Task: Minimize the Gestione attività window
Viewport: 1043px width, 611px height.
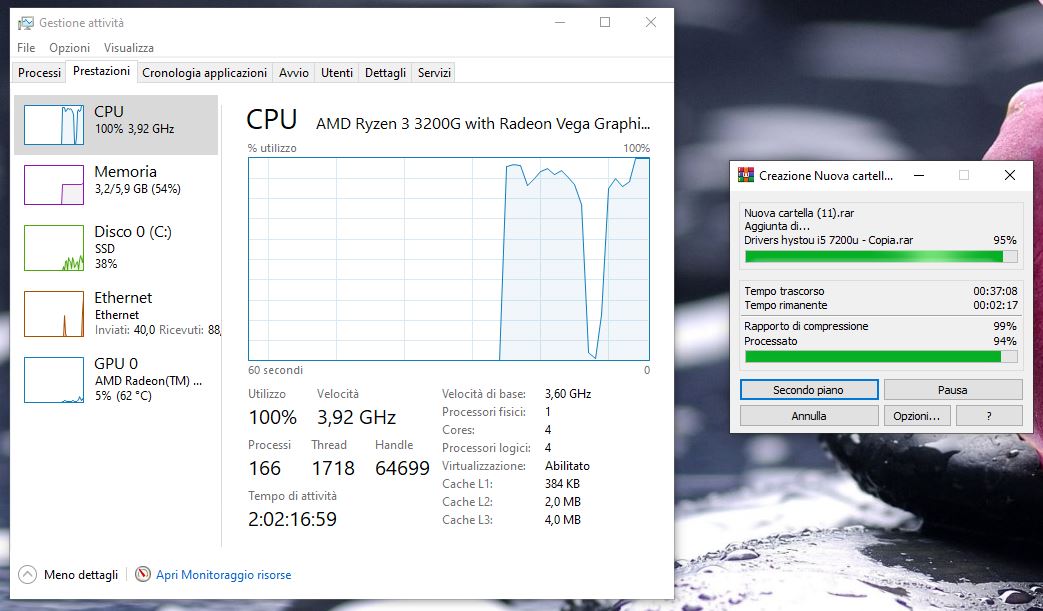Action: [560, 23]
